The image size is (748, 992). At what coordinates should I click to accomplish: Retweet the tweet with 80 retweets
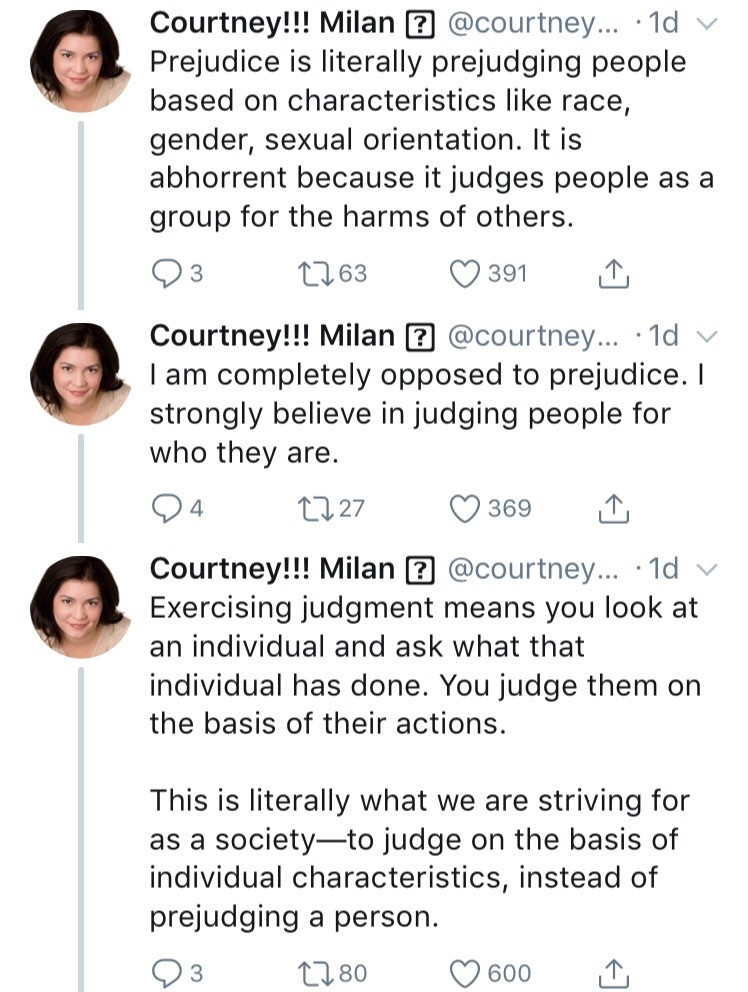(315, 972)
